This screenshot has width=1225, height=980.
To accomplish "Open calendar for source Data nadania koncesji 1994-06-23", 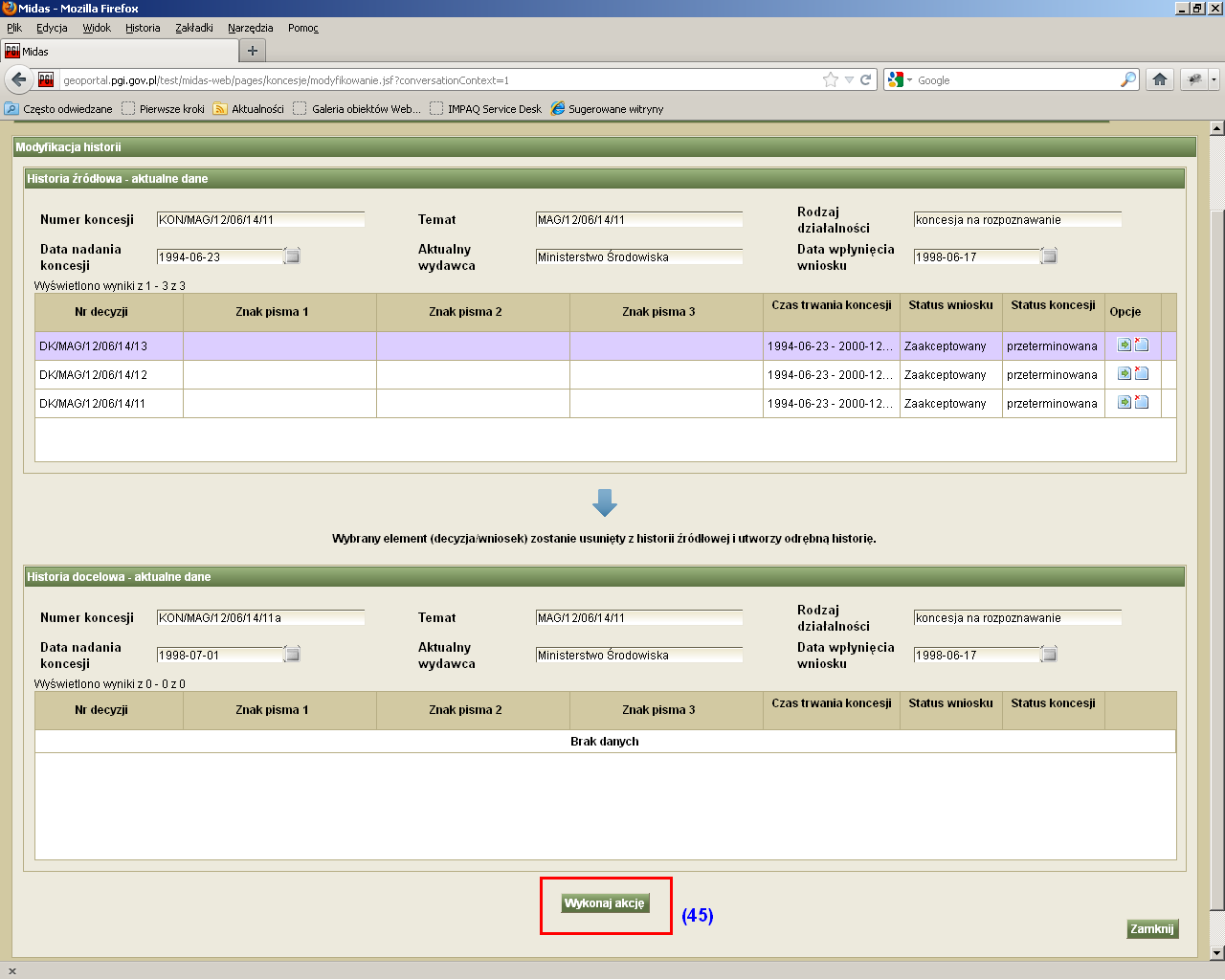I will coord(293,256).
